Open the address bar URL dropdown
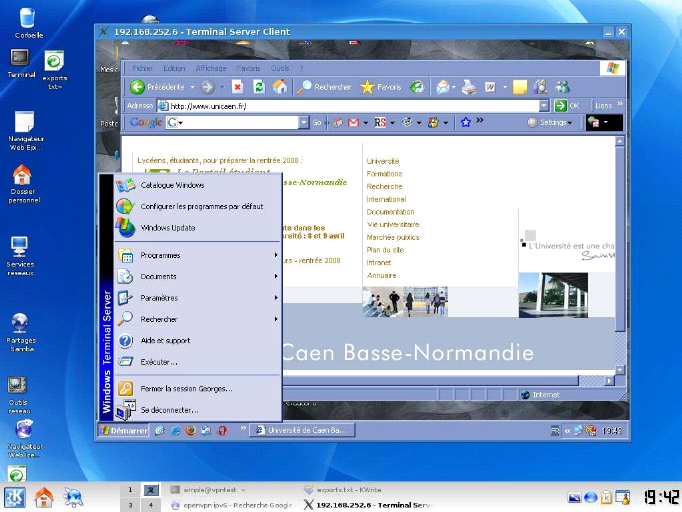682x512 pixels. click(x=544, y=105)
